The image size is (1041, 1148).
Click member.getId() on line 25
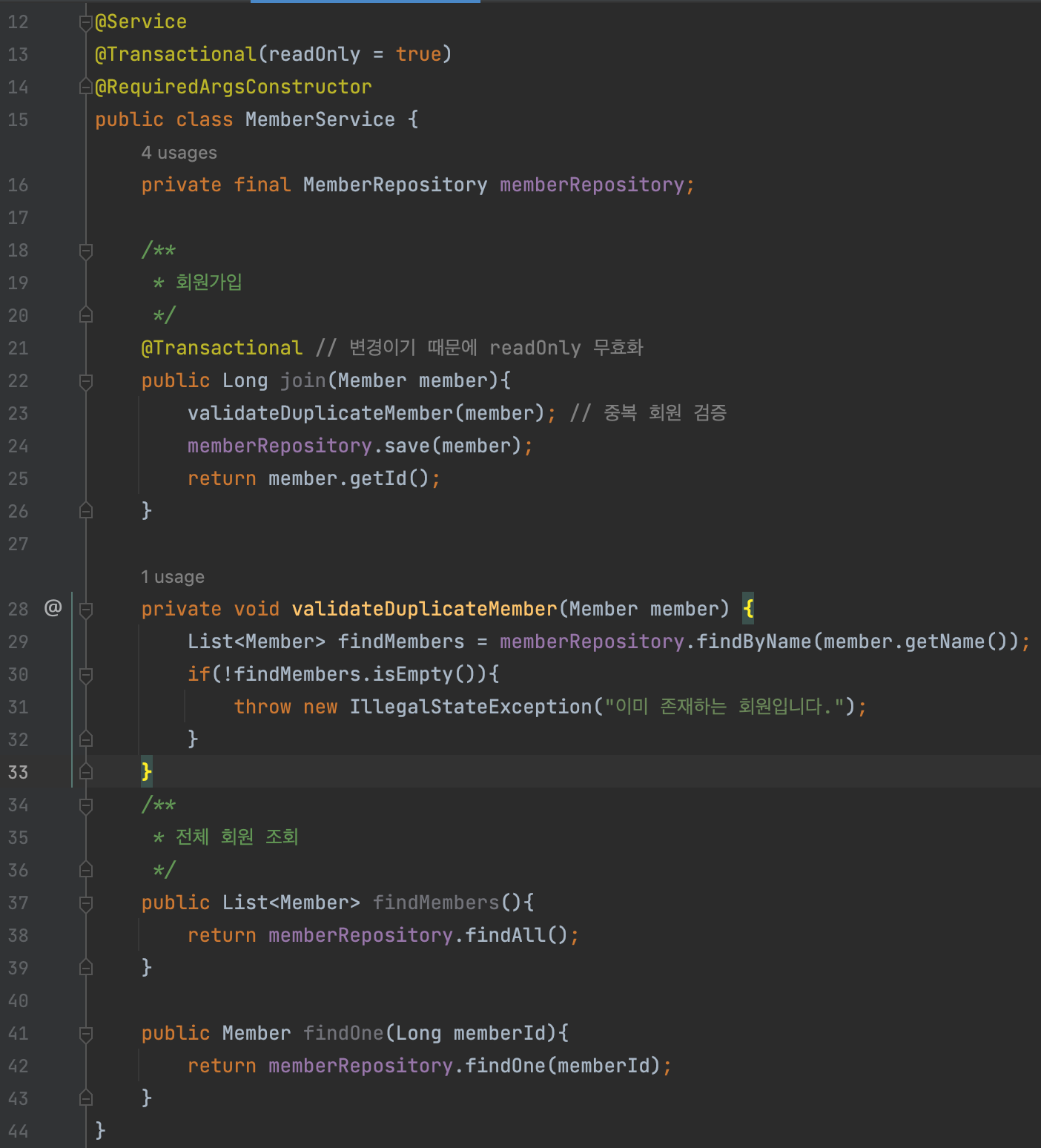[348, 479]
